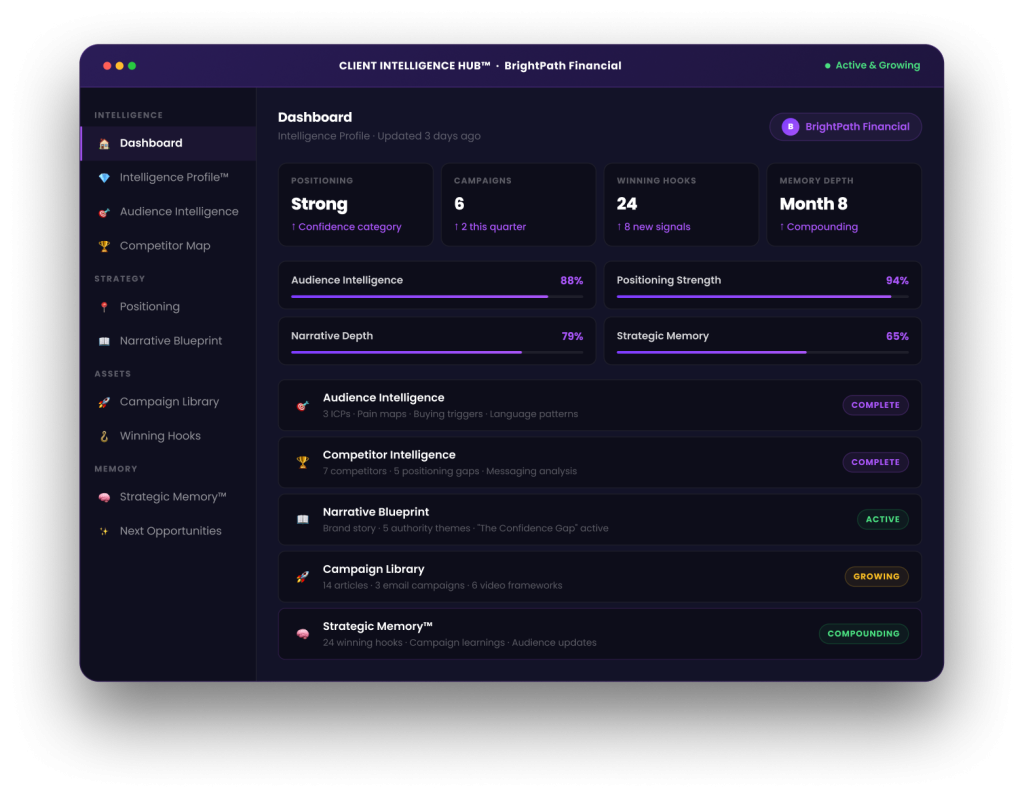Click the trophy icon beside Competitor Map
Screen dimensions: 1024x797
click(104, 246)
